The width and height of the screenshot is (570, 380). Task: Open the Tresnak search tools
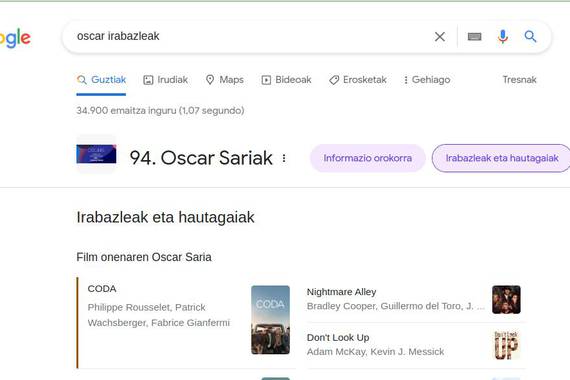(x=519, y=80)
